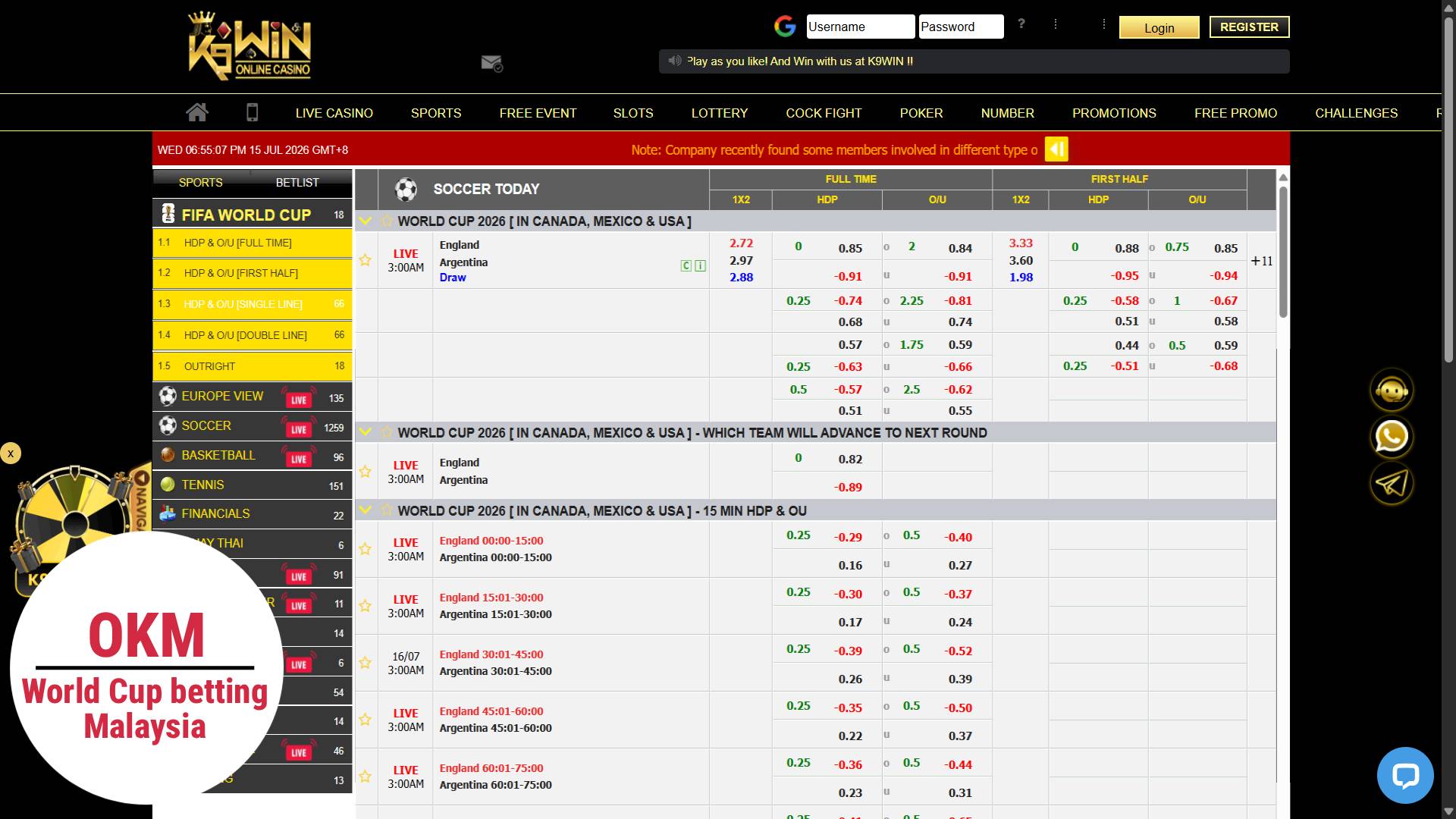Screen dimensions: 1456x819
Task: Star the England 30:01-45:00 row
Action: pyautogui.click(x=366, y=663)
